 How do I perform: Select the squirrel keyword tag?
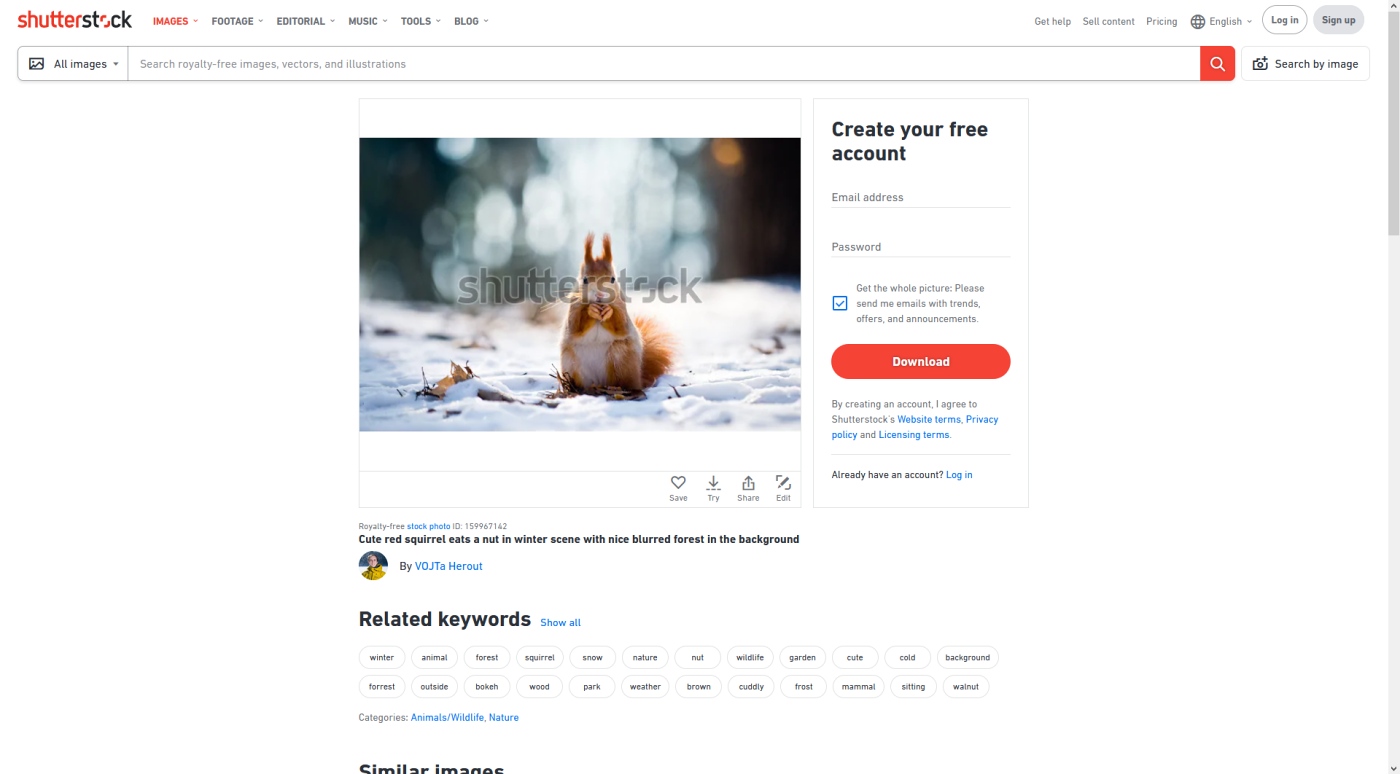(x=540, y=658)
